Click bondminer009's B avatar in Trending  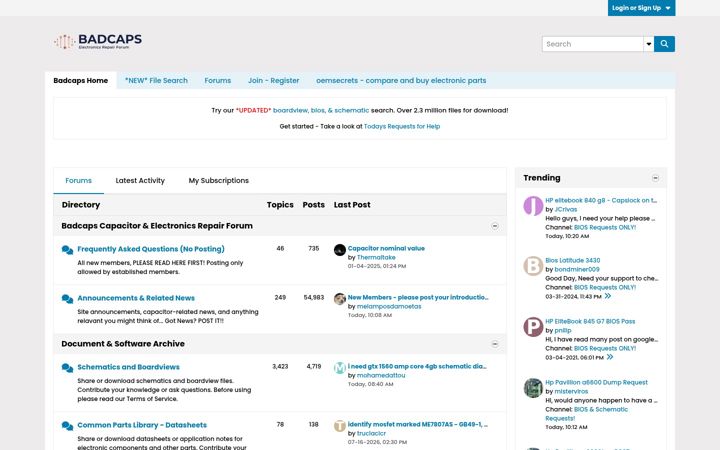(533, 266)
